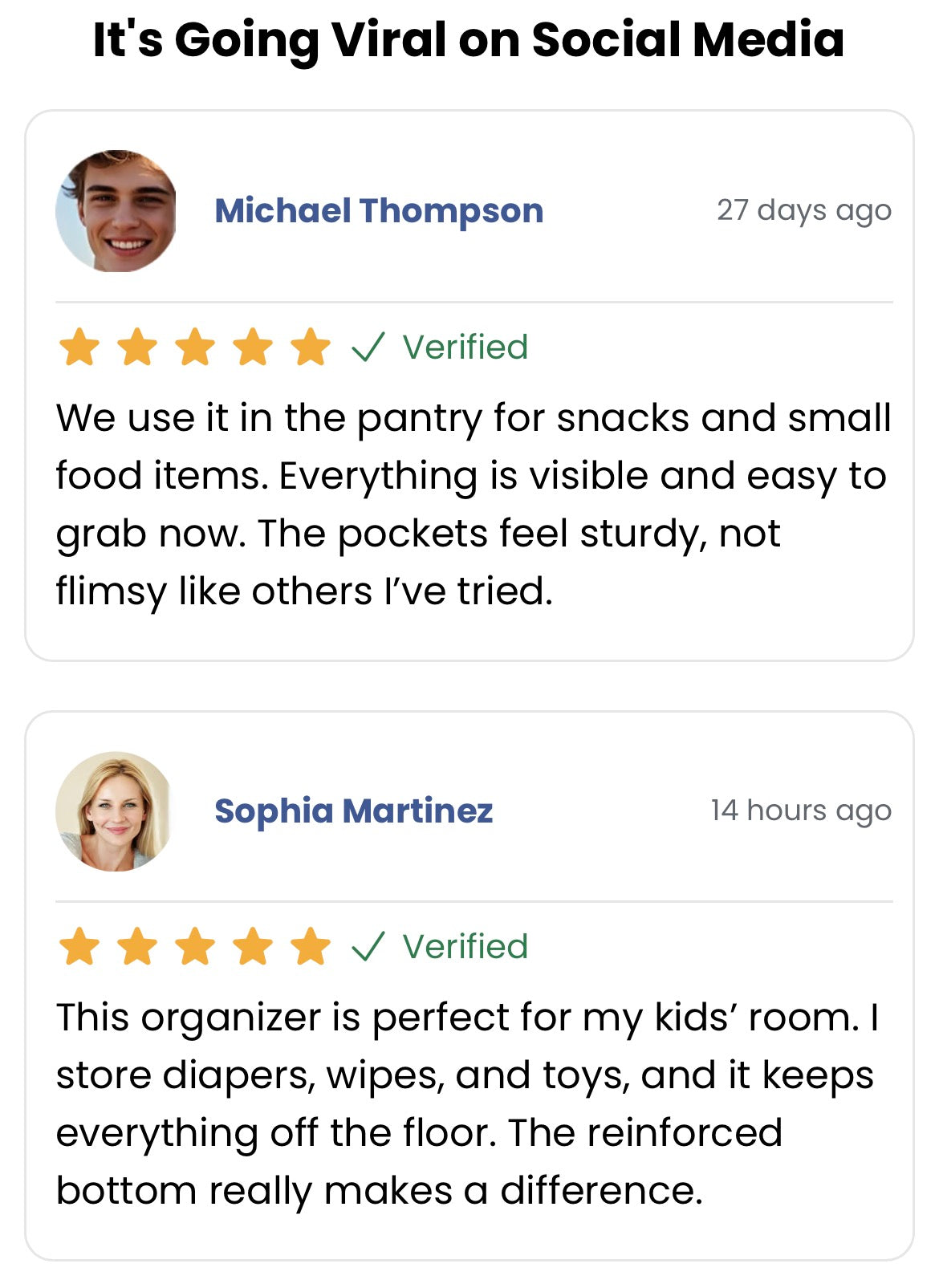Click the fourth star in Sophia's rating
Screen dimensions: 939x1288
pyautogui.click(x=253, y=946)
